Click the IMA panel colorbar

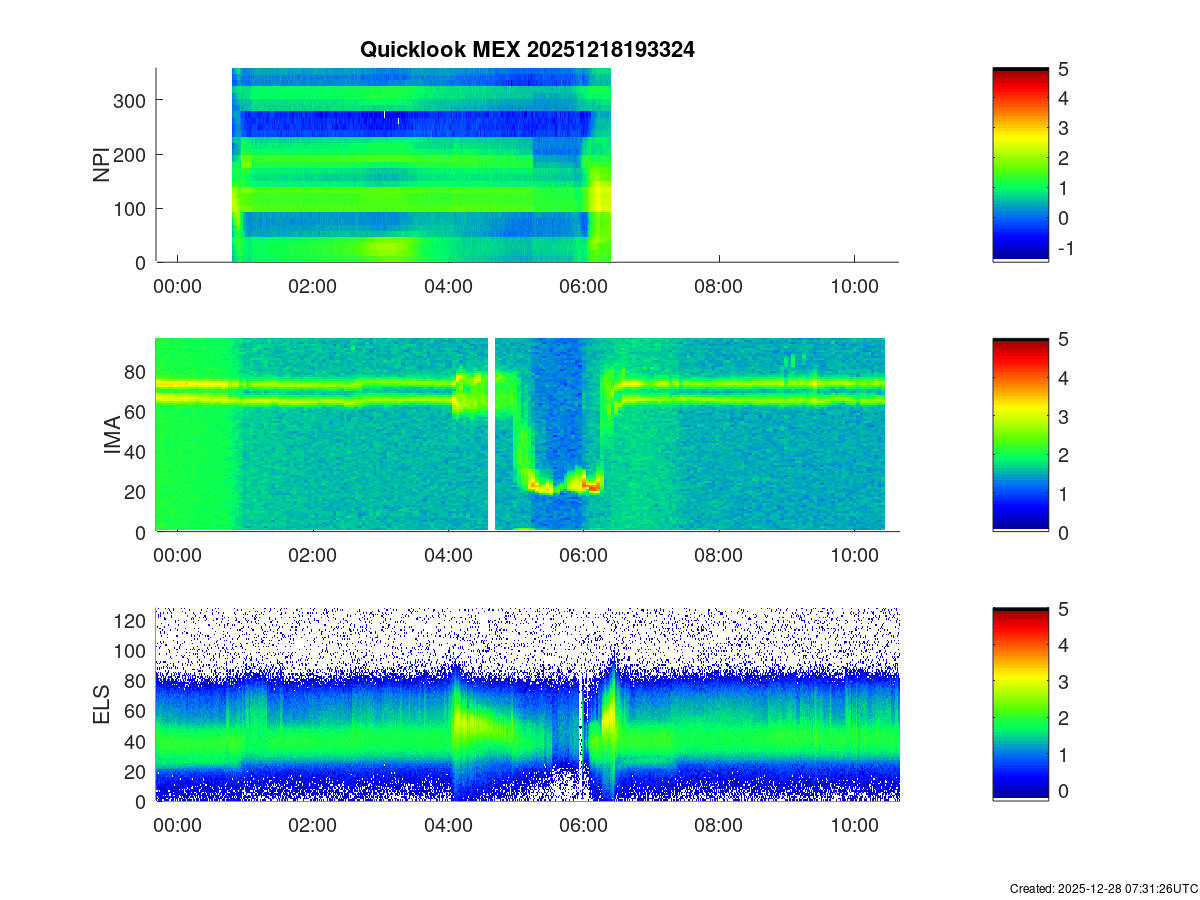click(x=1020, y=435)
